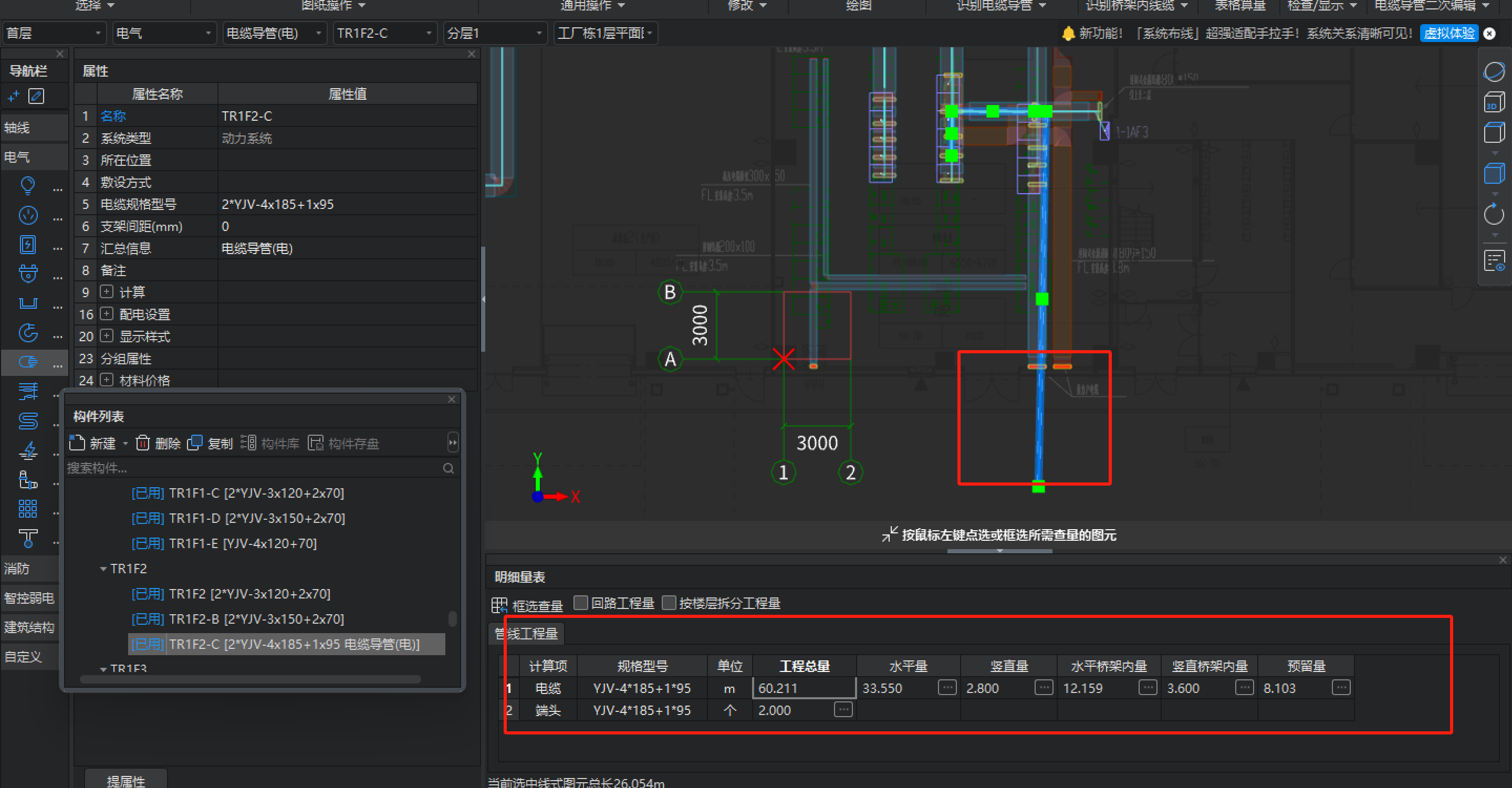Activate the dynamic orbit view icon
The image size is (1512, 788).
point(1494,71)
